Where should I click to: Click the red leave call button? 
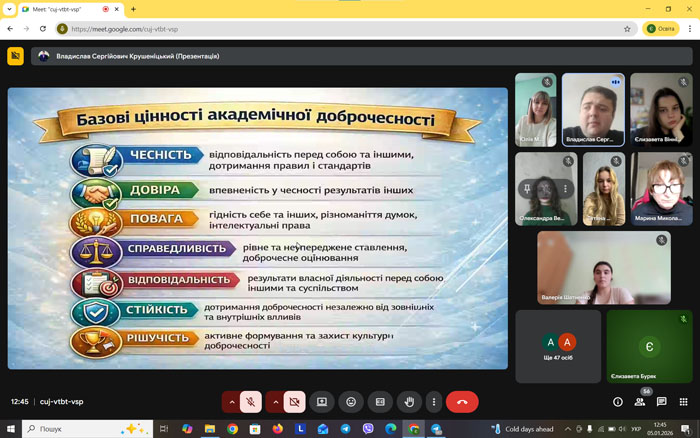(x=462, y=401)
